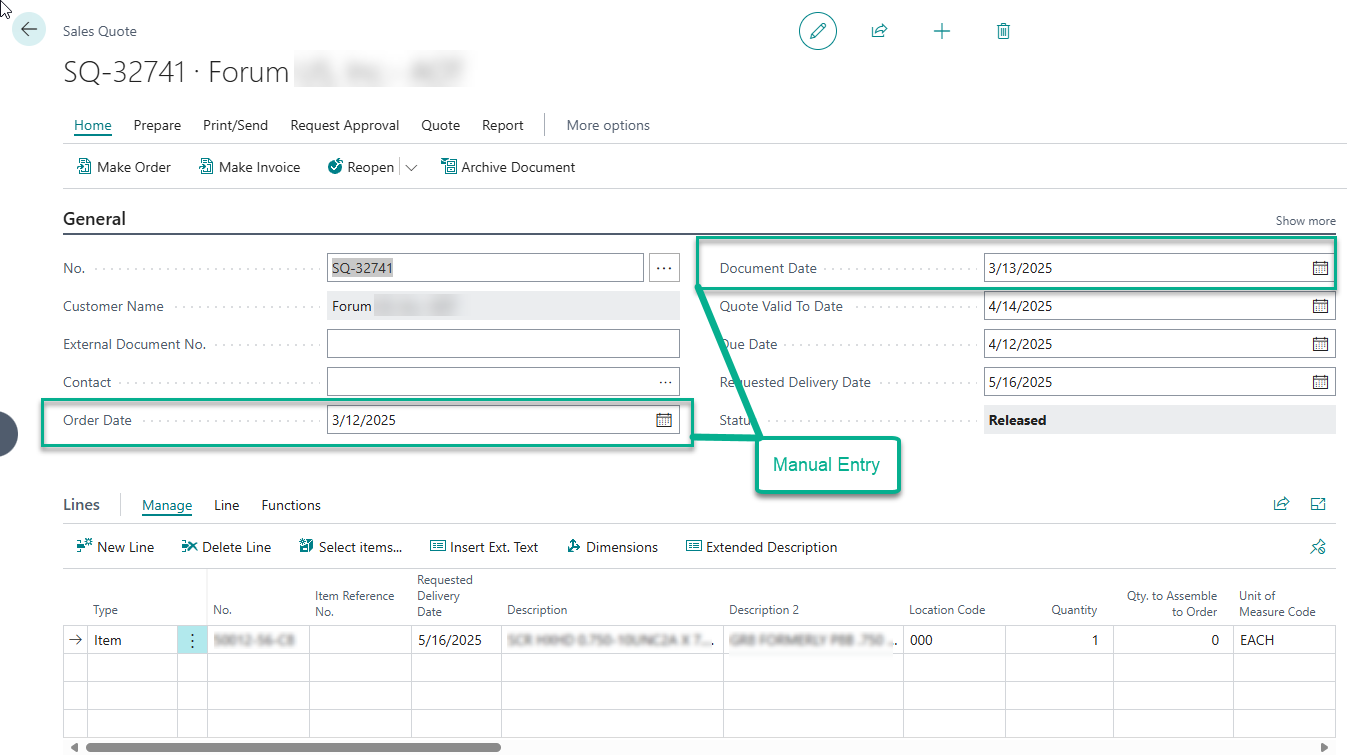Click the left arrow of horizontal scrollbar

click(x=72, y=747)
